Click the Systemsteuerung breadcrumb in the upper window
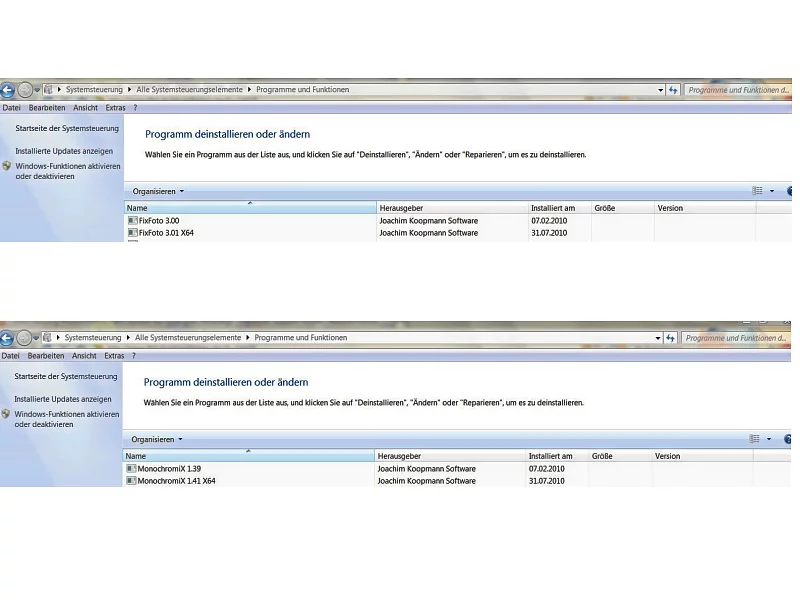The image size is (800, 600). pos(94,89)
